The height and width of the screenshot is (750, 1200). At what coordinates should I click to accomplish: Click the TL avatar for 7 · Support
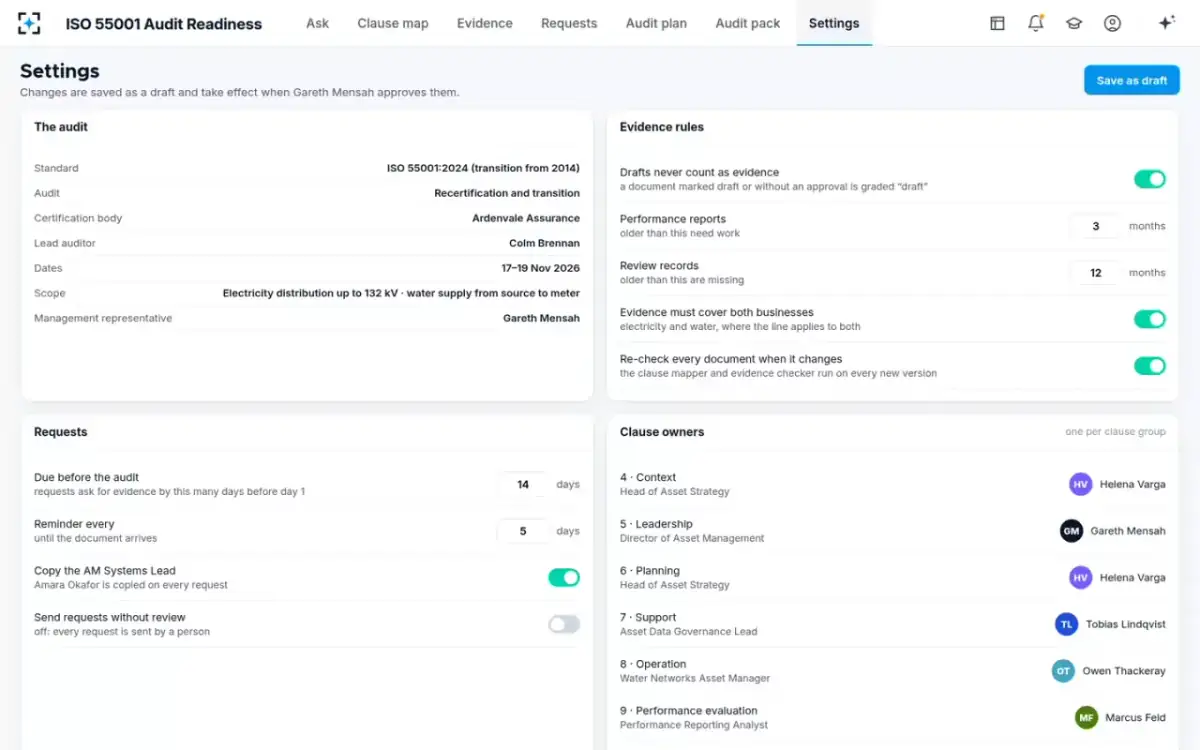[x=1066, y=624]
